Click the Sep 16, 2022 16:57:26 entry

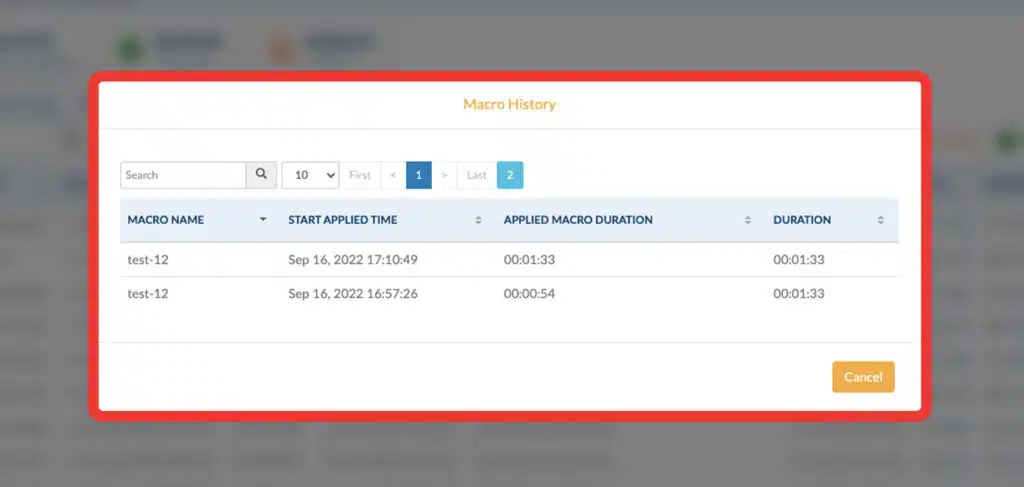coord(352,294)
